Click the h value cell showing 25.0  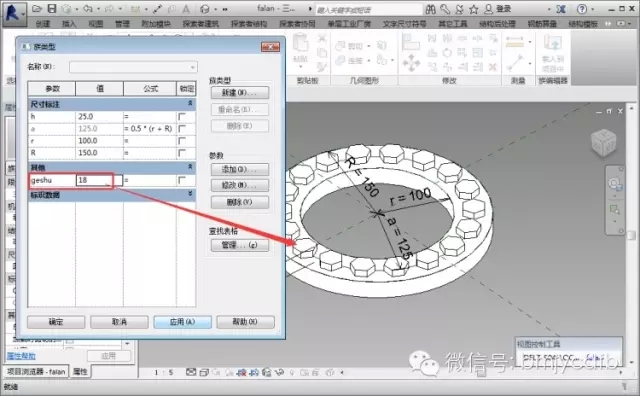[99, 117]
